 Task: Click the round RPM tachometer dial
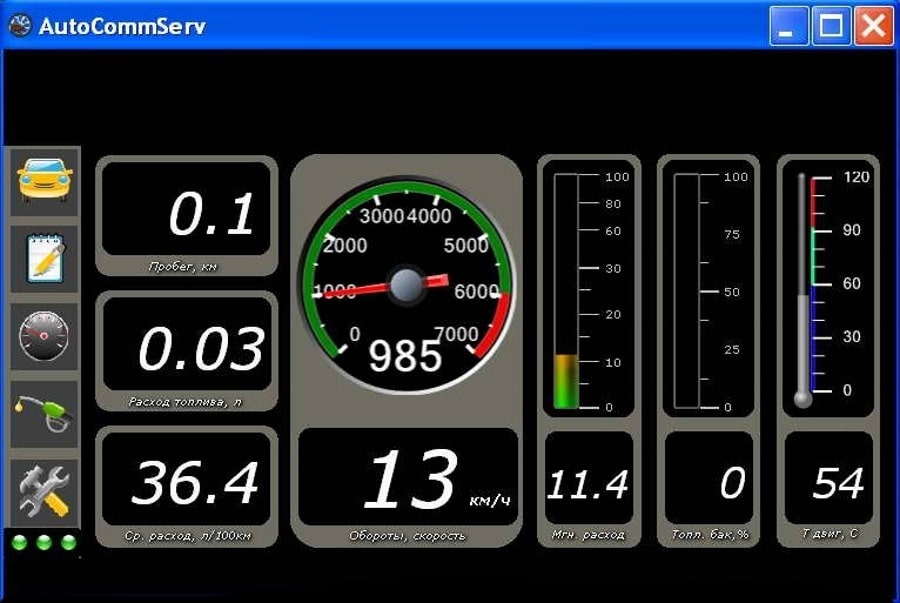[x=406, y=287]
